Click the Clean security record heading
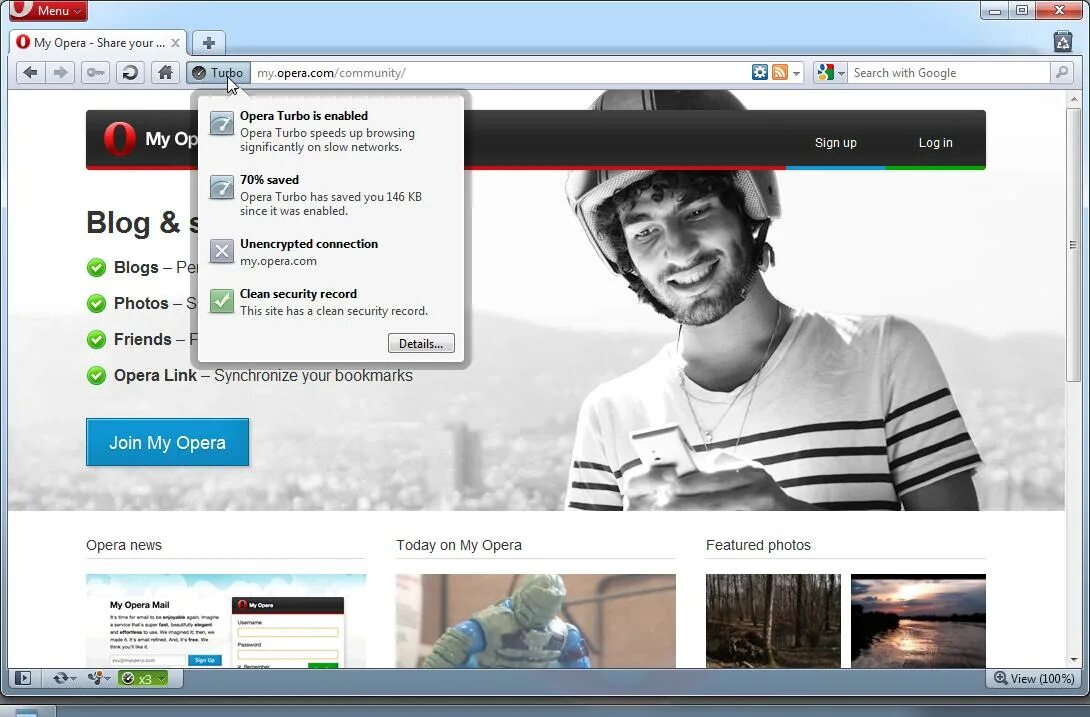This screenshot has height=717, width=1090. tap(298, 293)
